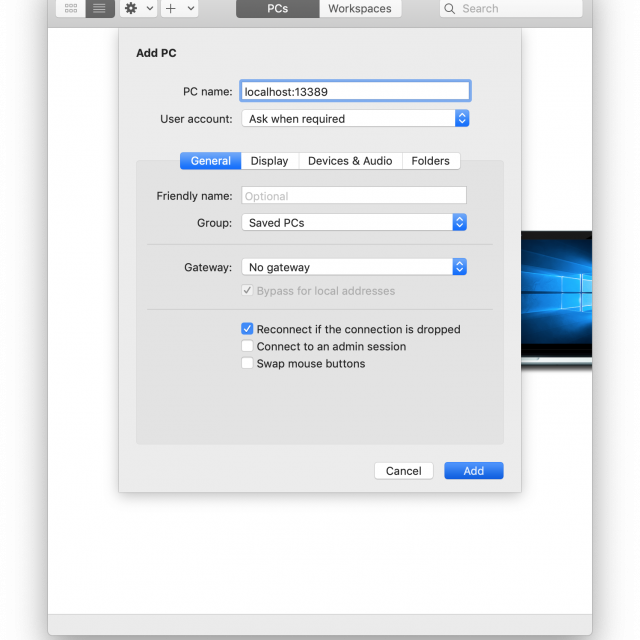640x640 pixels.
Task: Click the Cancel button
Action: click(x=403, y=470)
